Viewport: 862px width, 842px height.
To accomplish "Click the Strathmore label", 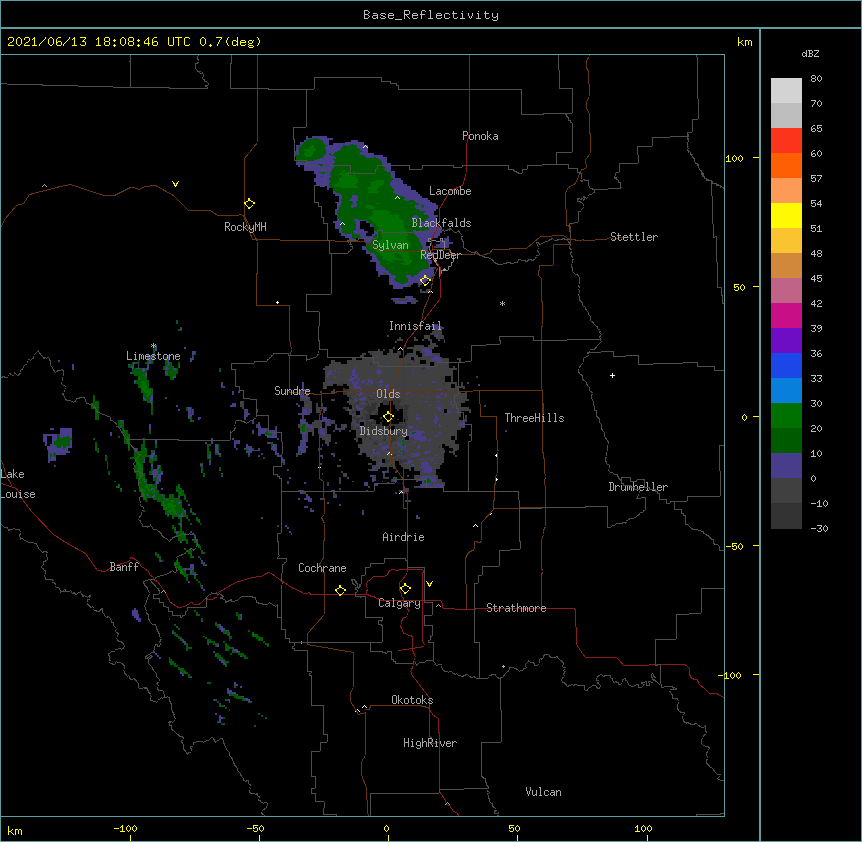I will pyautogui.click(x=516, y=608).
